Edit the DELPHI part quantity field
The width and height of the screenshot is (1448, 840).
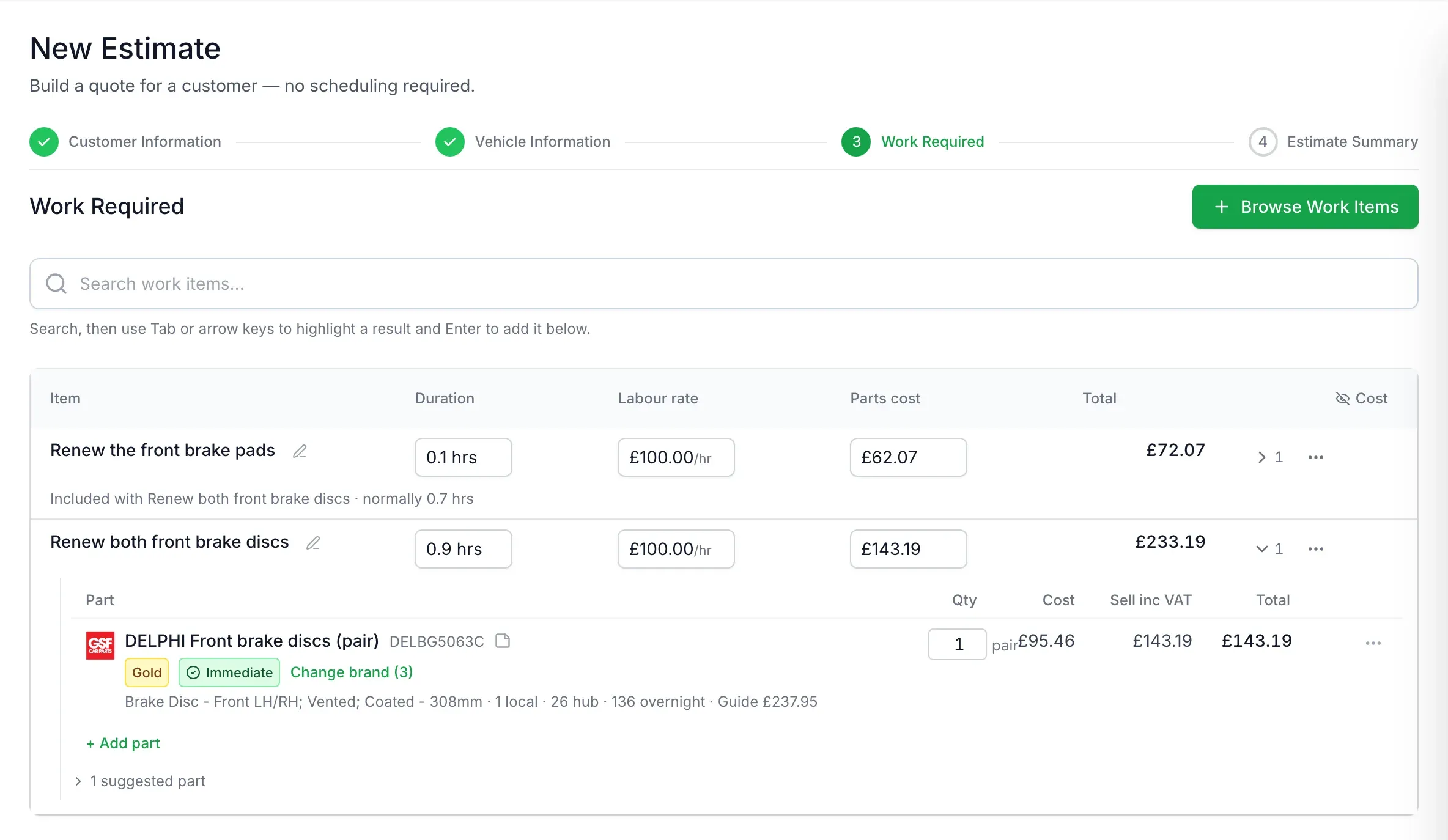click(958, 644)
